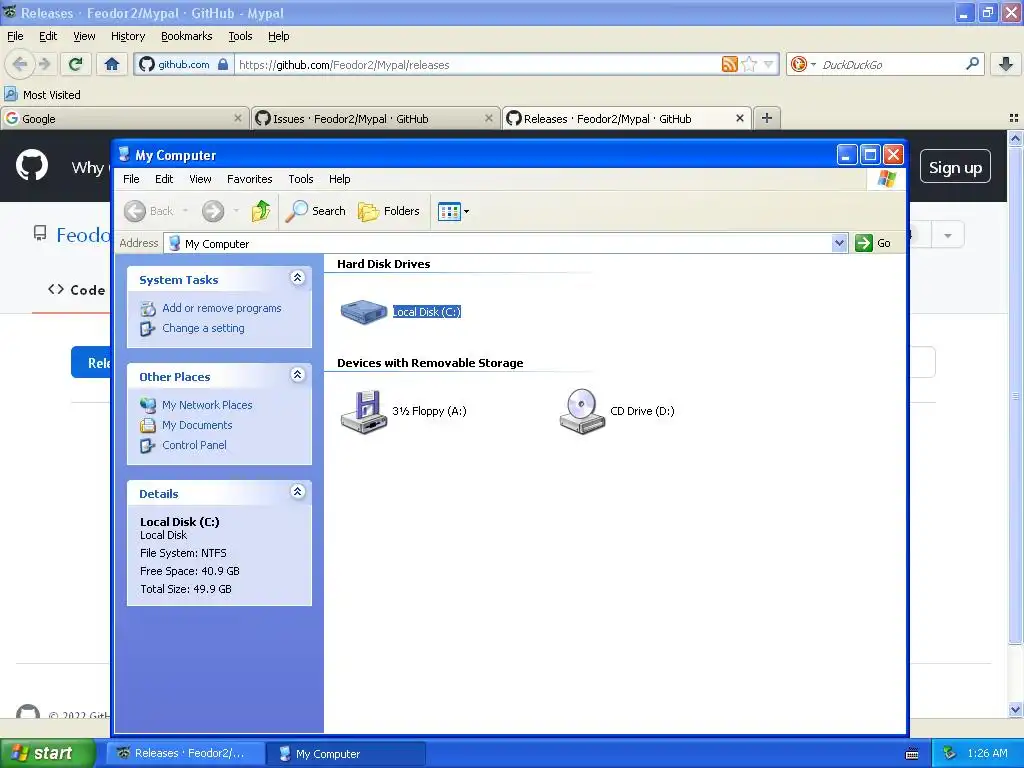The image size is (1024, 768).
Task: Open My Network Places
Action: click(207, 405)
